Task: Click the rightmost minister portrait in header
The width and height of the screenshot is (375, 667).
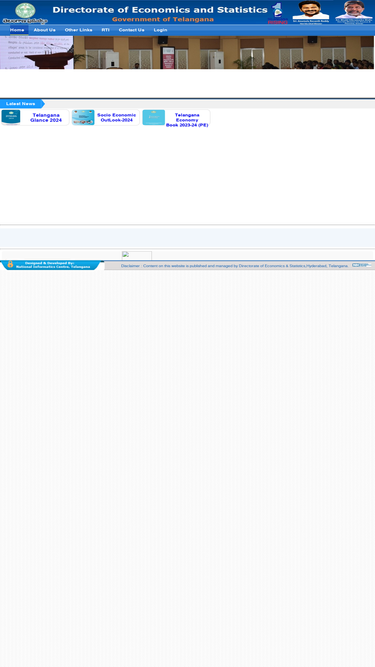Action: point(354,12)
